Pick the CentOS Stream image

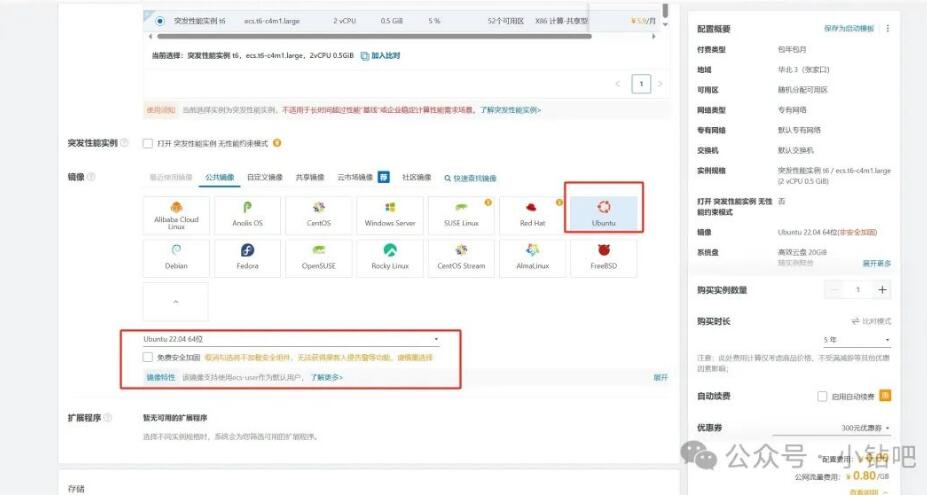tap(461, 258)
